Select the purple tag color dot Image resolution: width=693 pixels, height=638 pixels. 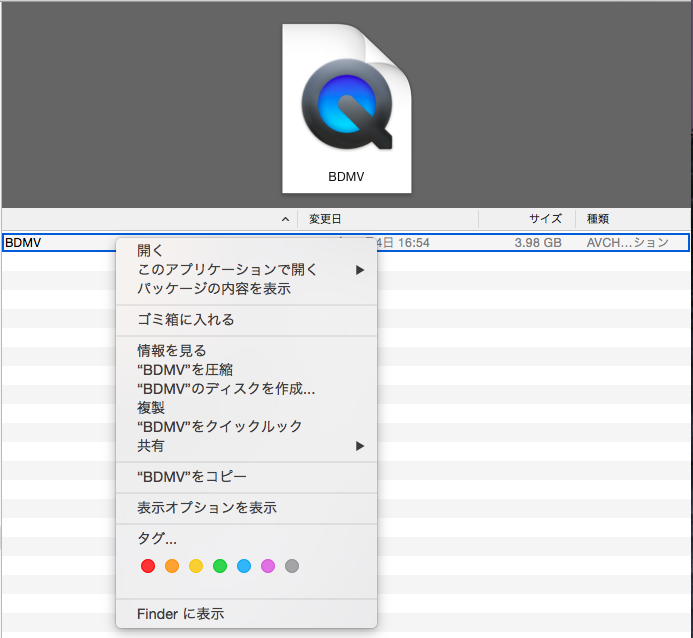pyautogui.click(x=268, y=566)
